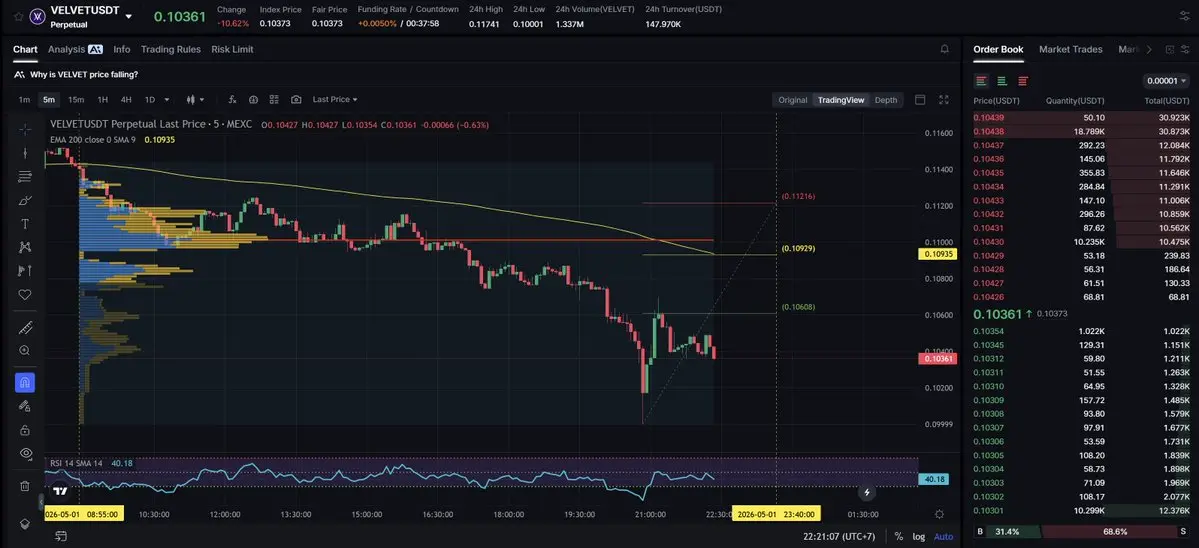Screen dimensions: 1199x548
Task: Open chart layout grid icon
Action: pos(275,99)
